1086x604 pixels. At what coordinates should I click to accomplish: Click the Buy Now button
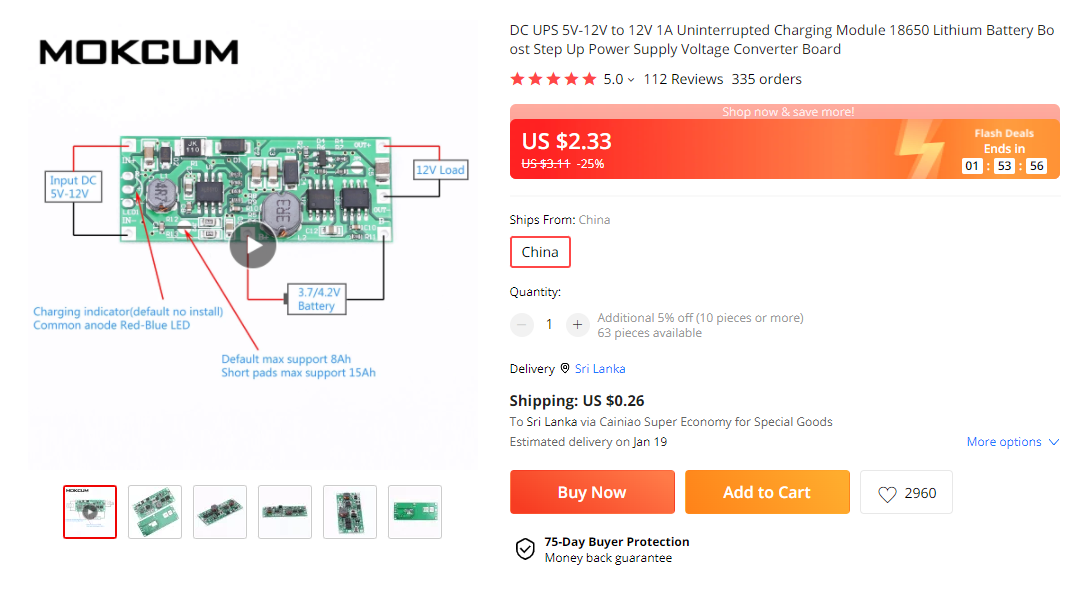pyautogui.click(x=592, y=492)
